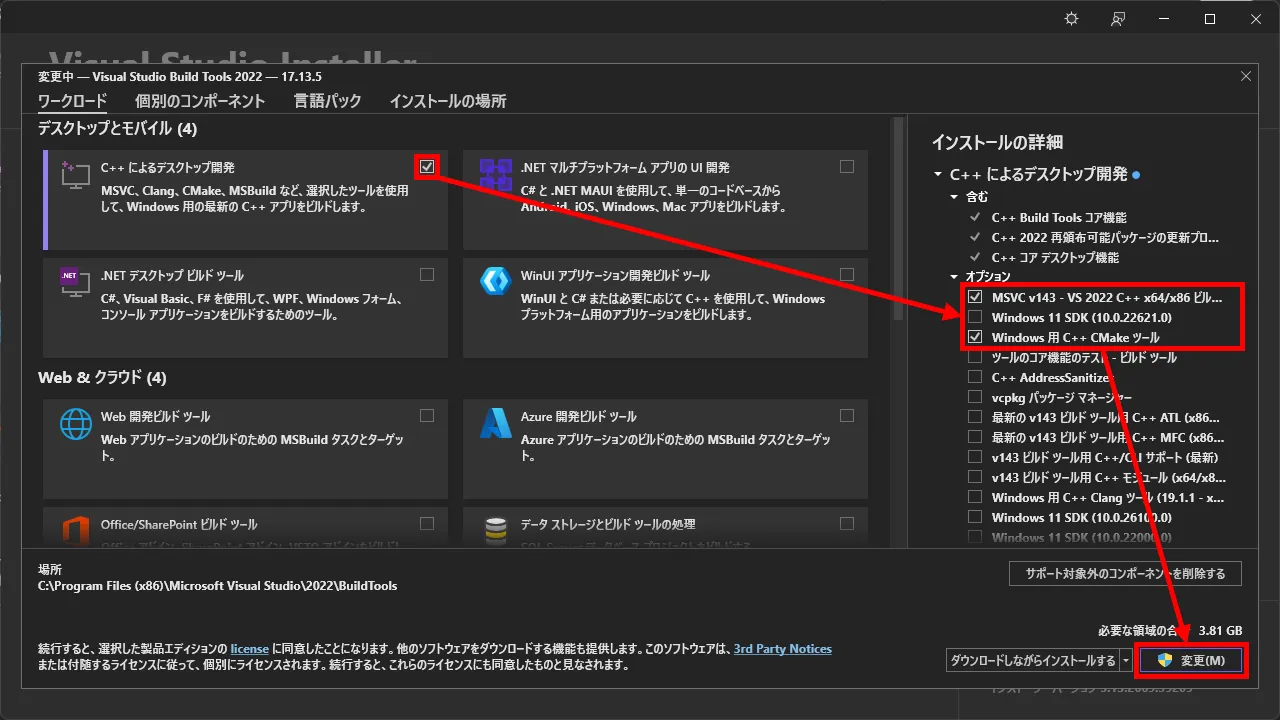Check the v143 C++ MFC option

[975, 437]
